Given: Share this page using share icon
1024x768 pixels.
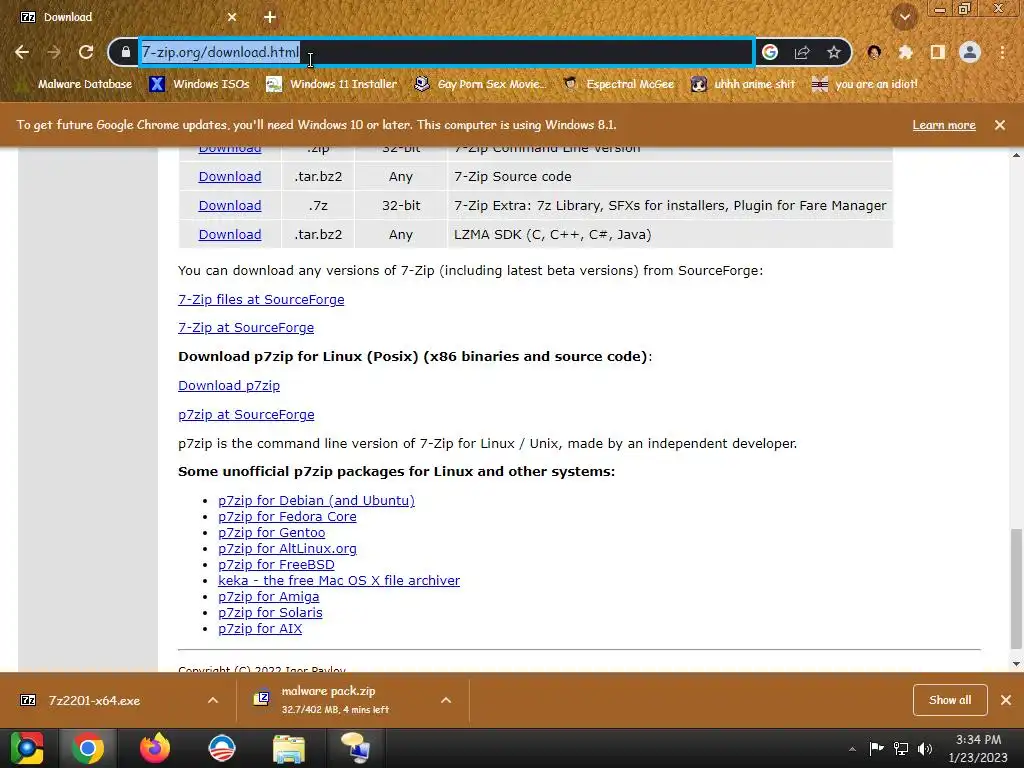Looking at the screenshot, I should tap(802, 52).
